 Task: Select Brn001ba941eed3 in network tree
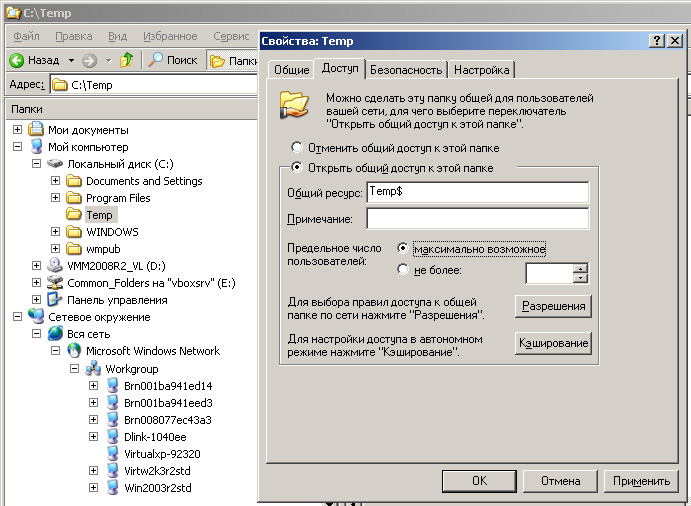[168, 403]
